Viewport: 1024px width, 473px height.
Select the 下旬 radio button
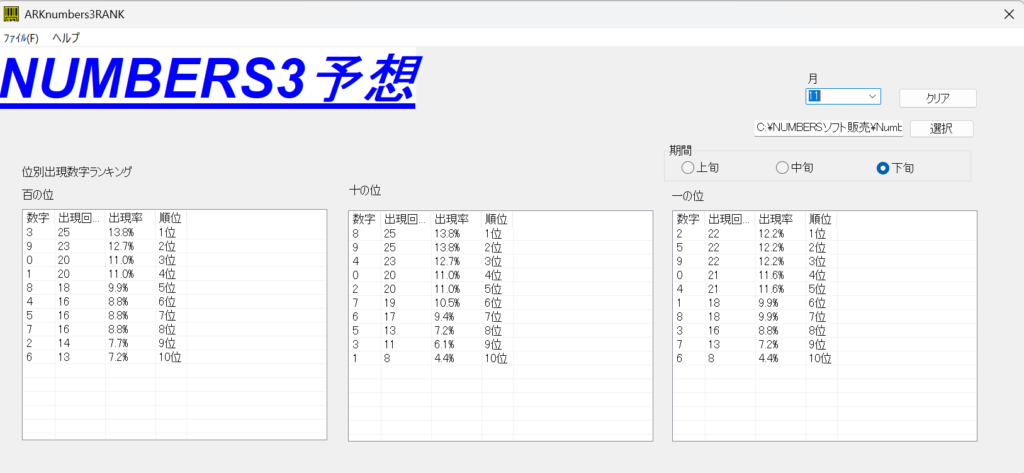pos(882,168)
